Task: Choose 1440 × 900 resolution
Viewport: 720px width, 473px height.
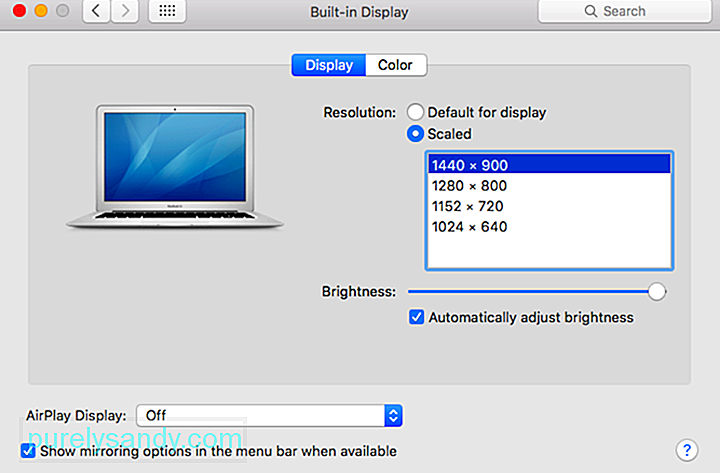Action: (549, 165)
